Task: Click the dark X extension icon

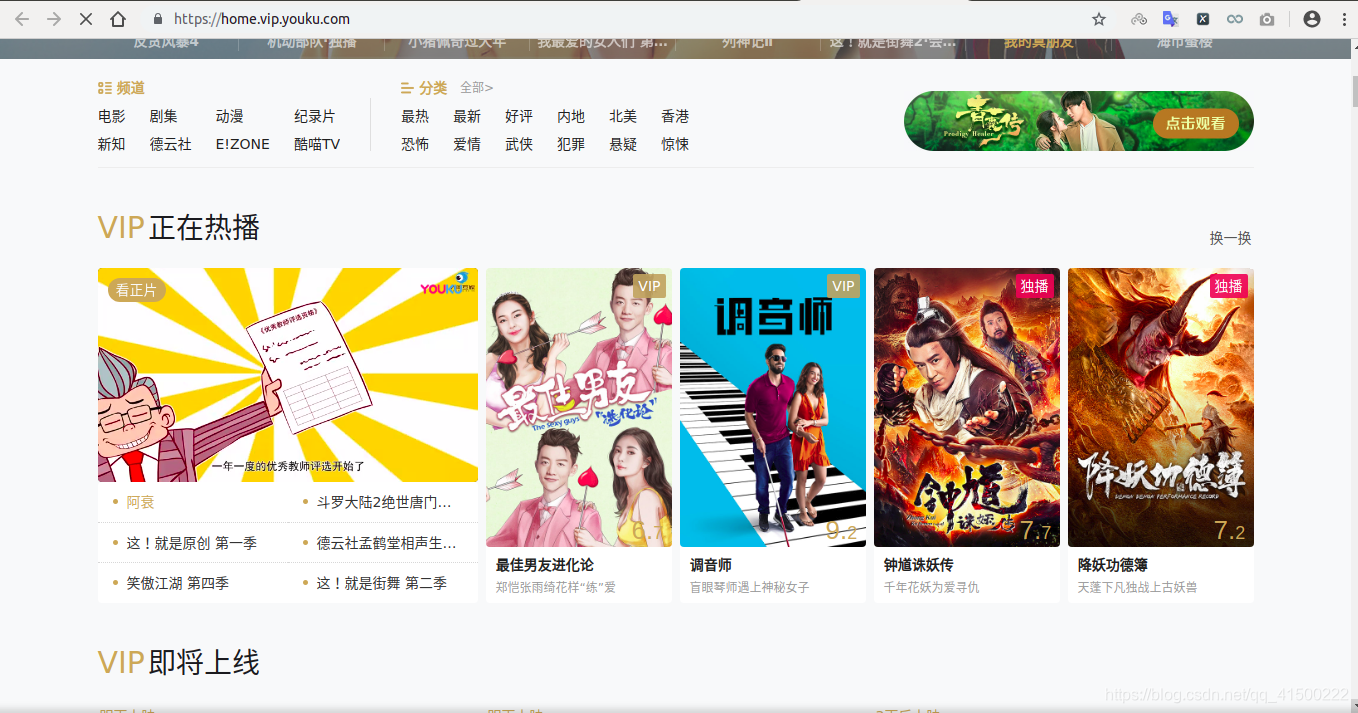Action: point(1203,19)
